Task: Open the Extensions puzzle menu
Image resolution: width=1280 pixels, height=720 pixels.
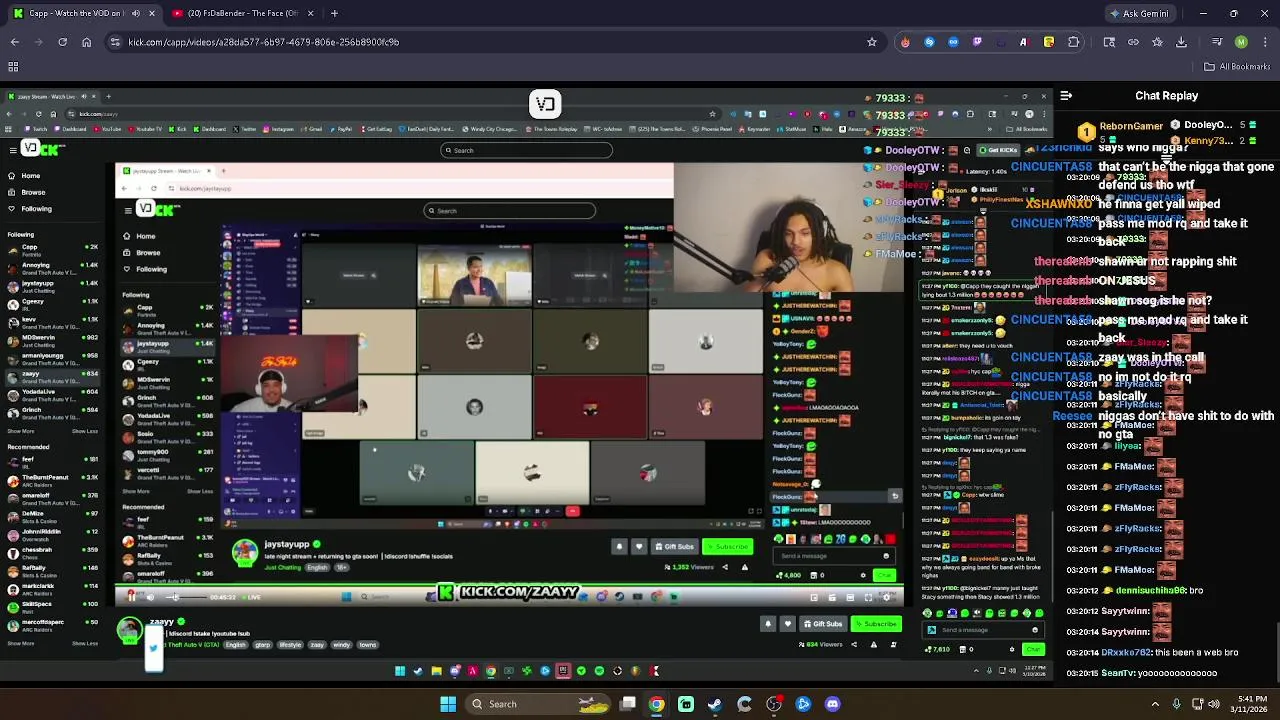Action: pyautogui.click(x=1073, y=42)
